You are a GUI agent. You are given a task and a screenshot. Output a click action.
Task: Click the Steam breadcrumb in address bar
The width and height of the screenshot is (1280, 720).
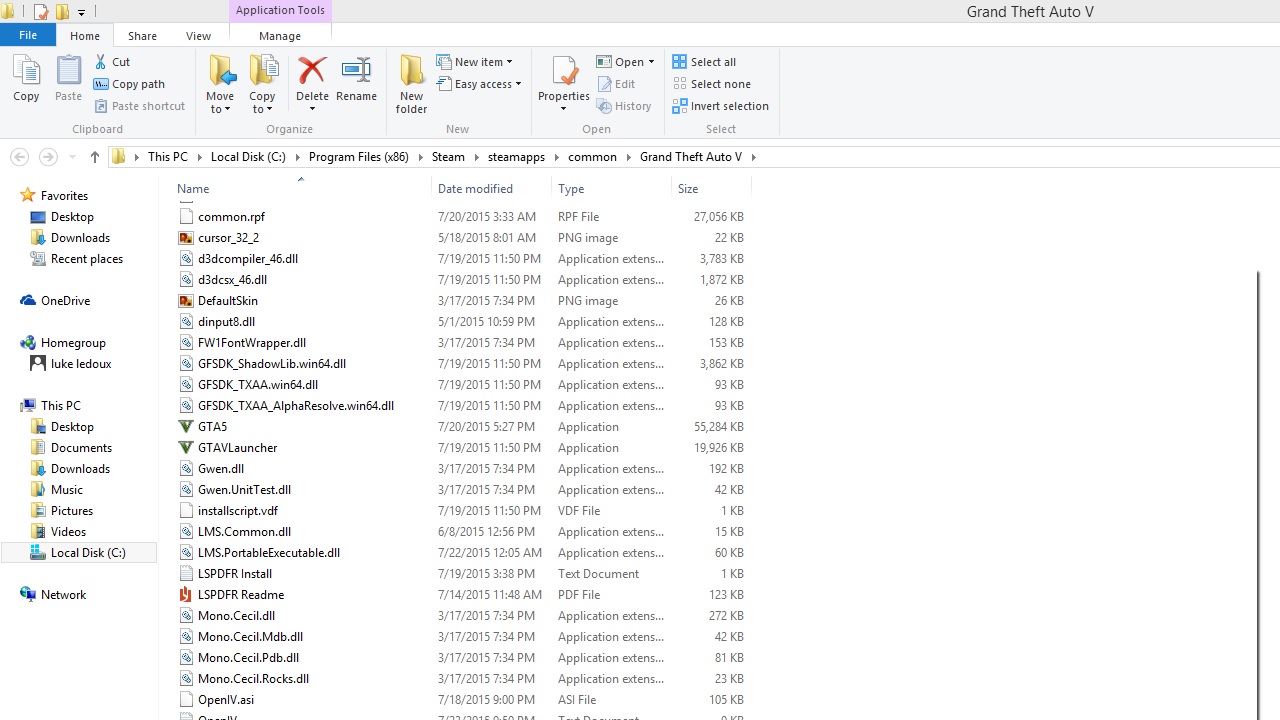448,157
